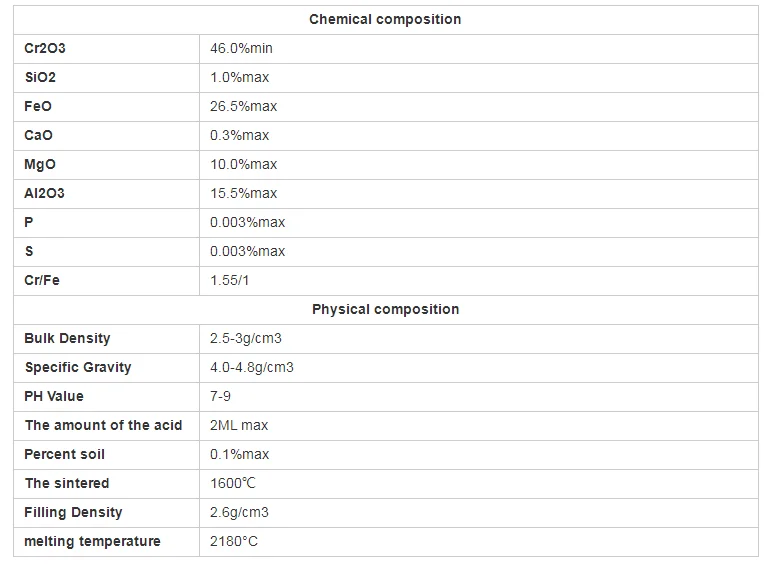Click the MgO 10.0%max value

[x=243, y=164]
